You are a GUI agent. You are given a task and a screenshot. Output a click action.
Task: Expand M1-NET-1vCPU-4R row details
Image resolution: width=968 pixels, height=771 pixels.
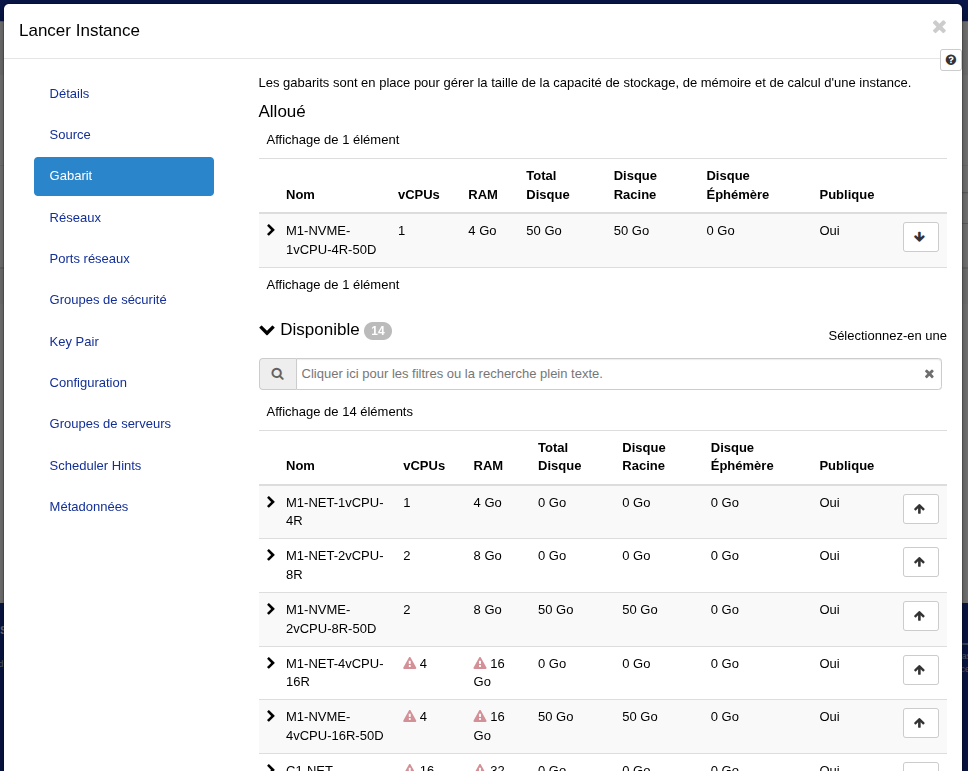click(271, 502)
